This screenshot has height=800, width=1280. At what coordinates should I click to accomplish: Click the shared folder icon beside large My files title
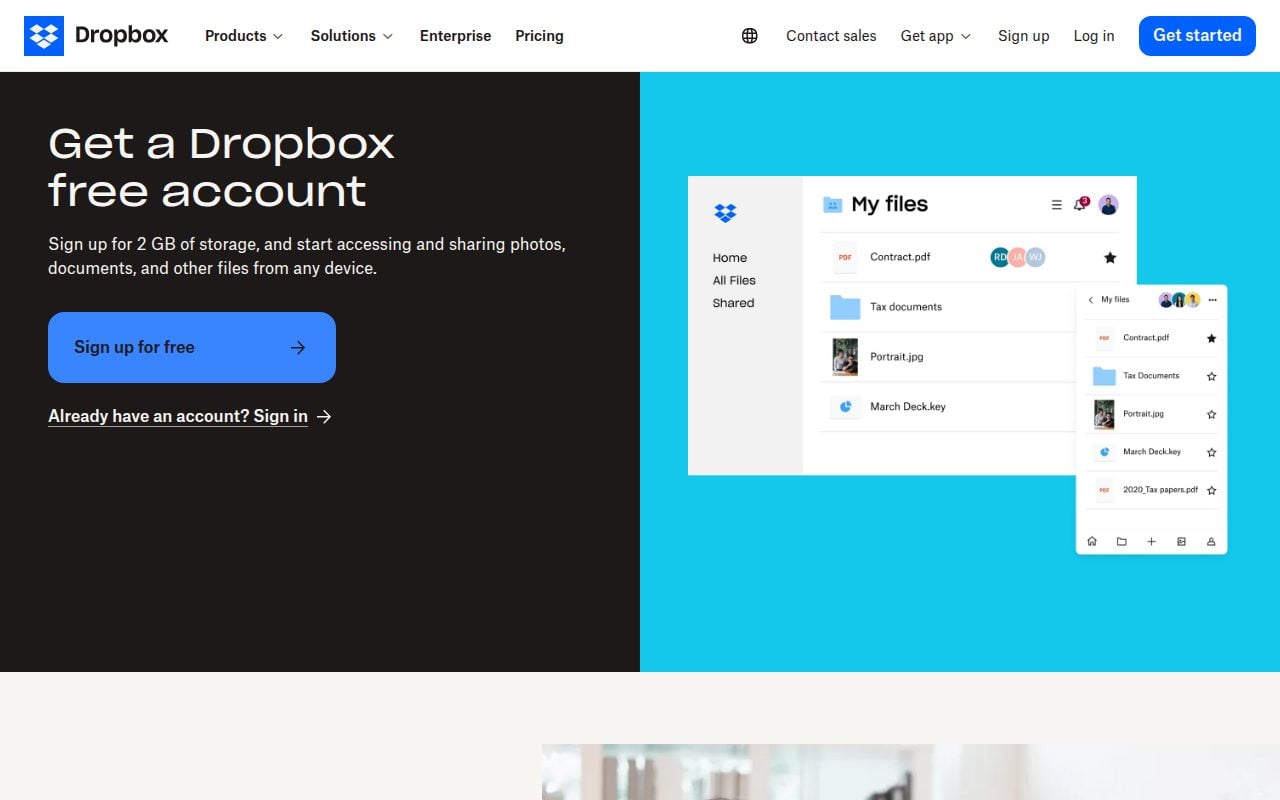(832, 204)
